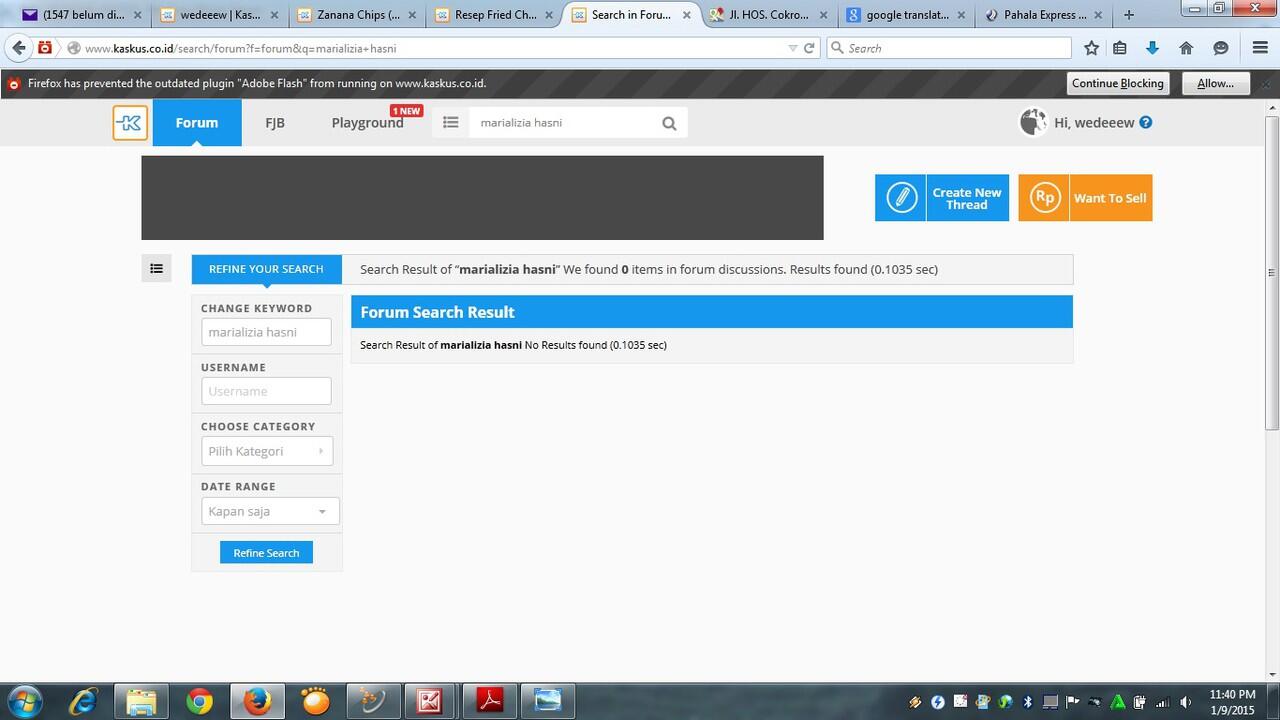Viewport: 1280px width, 720px height.
Task: Click the Firefox Search box
Action: 948,48
